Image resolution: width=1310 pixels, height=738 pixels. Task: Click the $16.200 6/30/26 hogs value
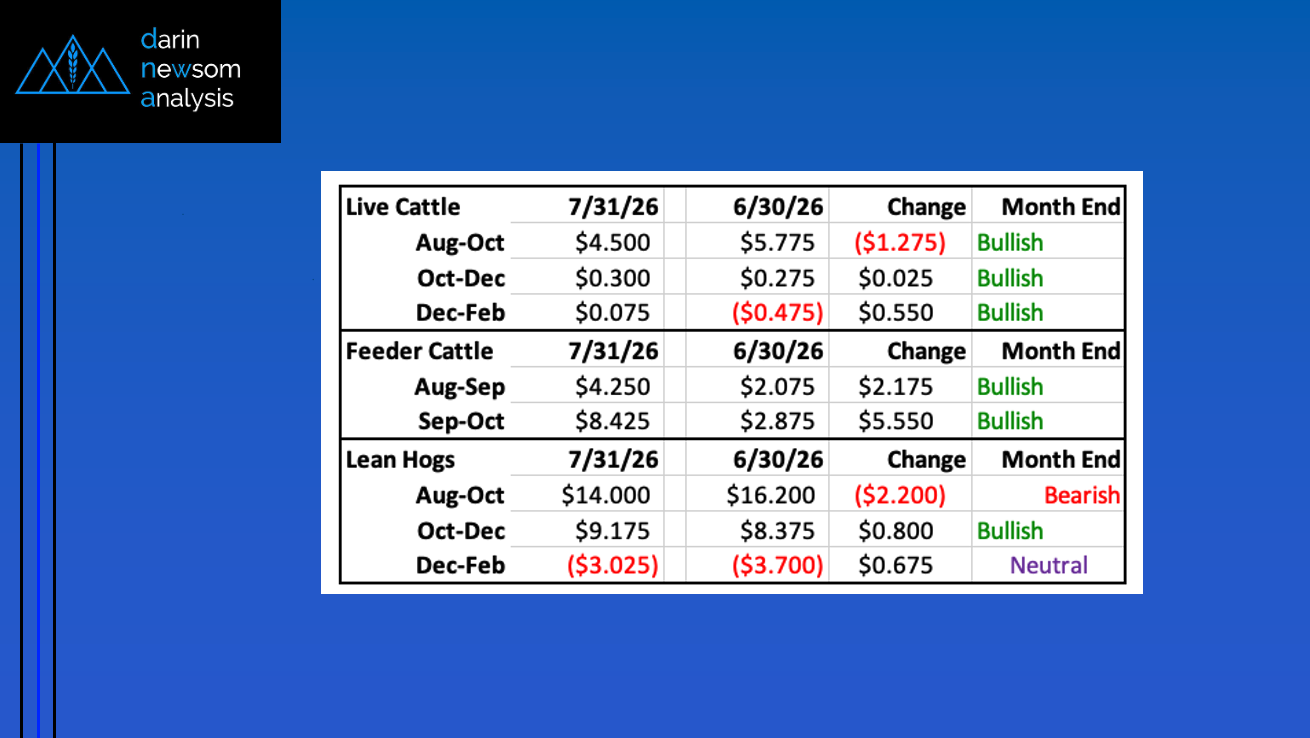771,495
